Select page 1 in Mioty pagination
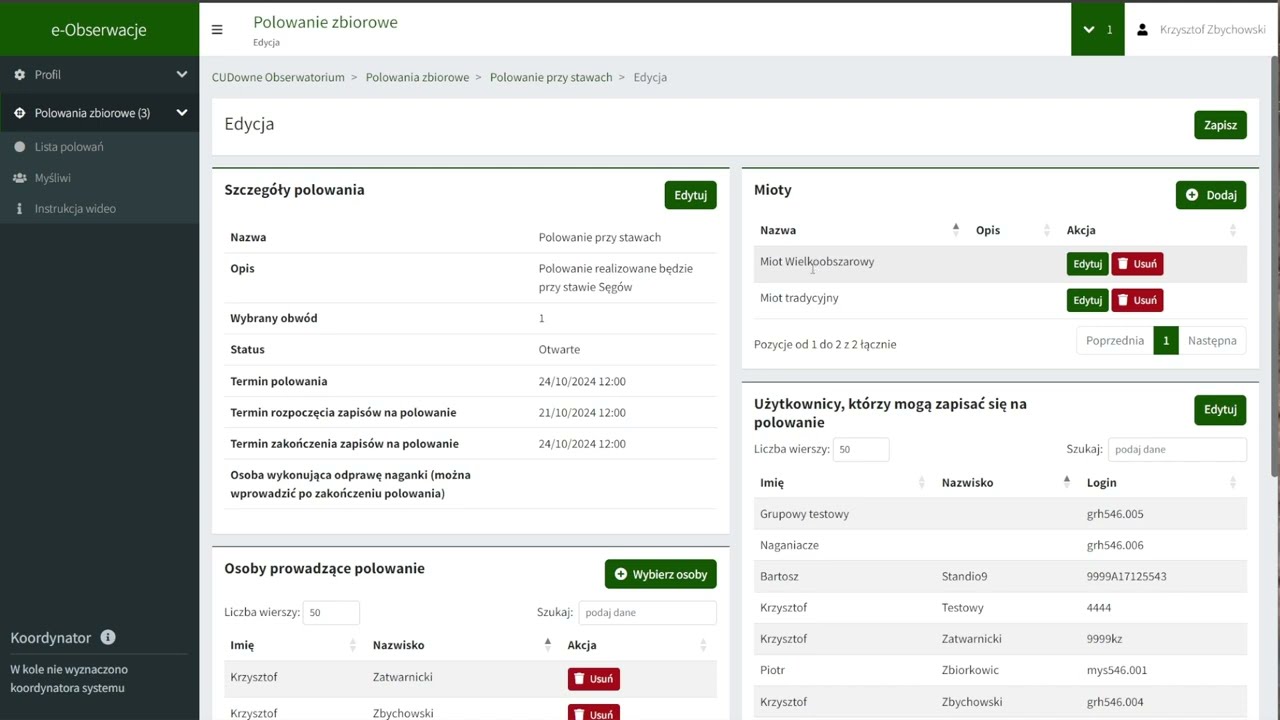Image resolution: width=1280 pixels, height=720 pixels. (x=1165, y=341)
